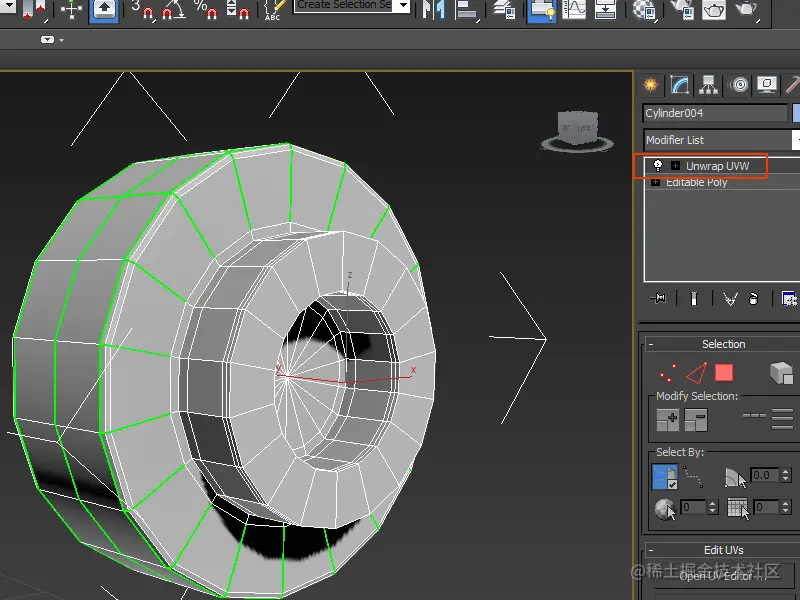Click Configure Modifier Sets icon

(x=789, y=298)
